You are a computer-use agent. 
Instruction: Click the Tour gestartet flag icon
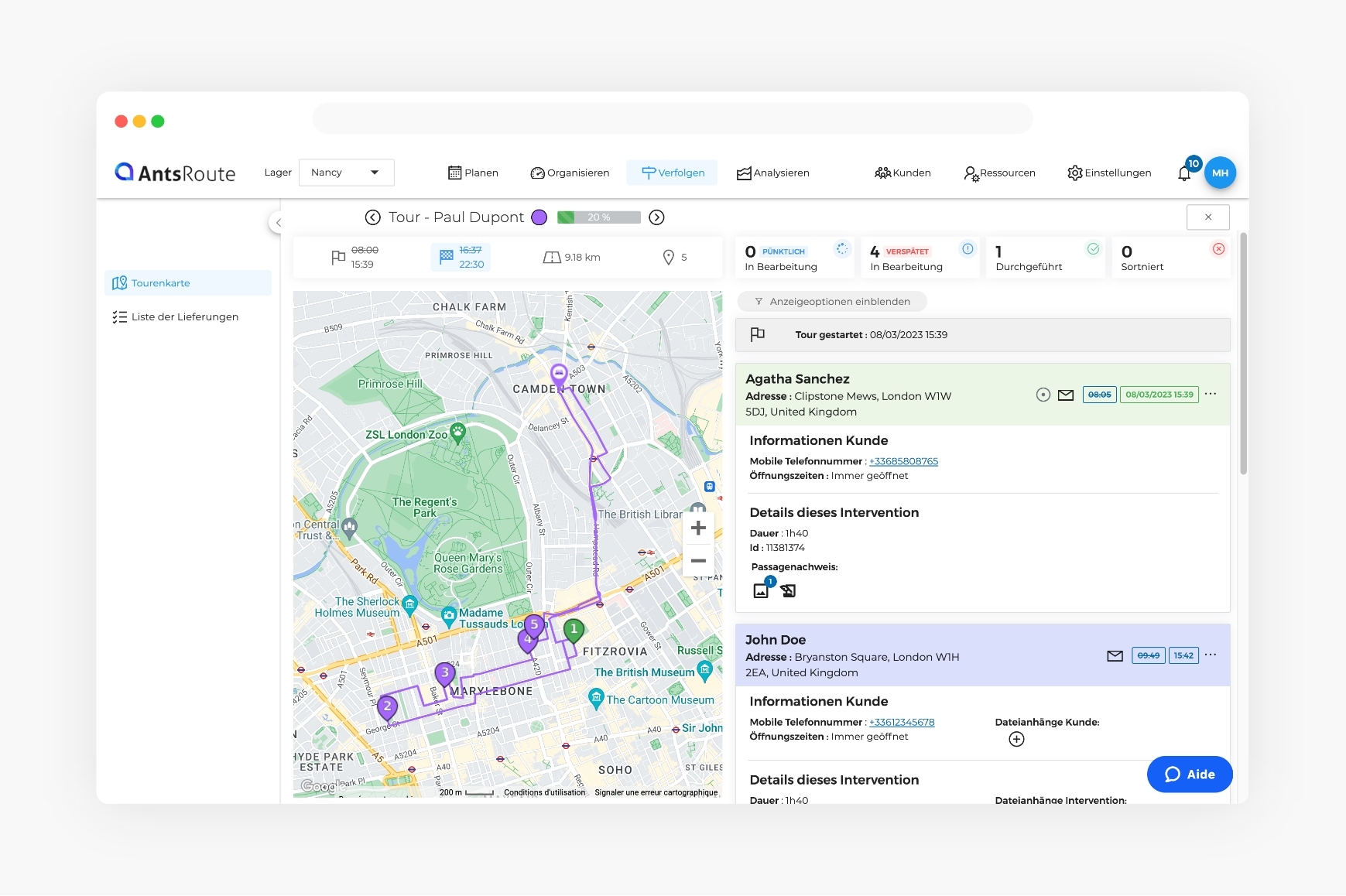tap(758, 334)
